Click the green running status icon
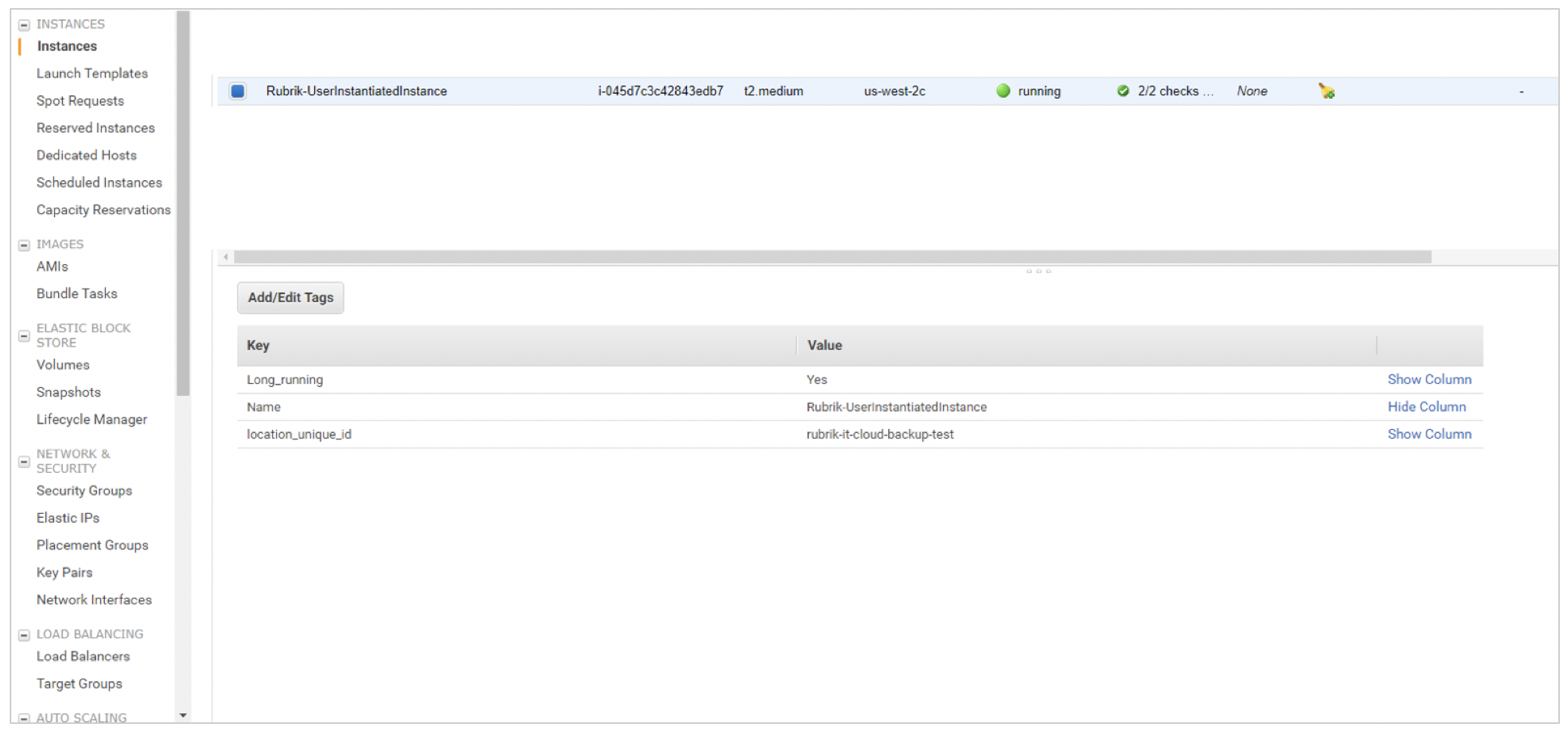This screenshot has height=732, width=1568. click(1004, 91)
